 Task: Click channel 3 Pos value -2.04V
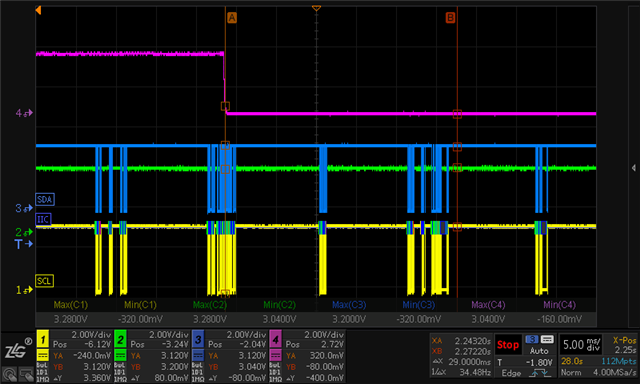[x=253, y=344]
